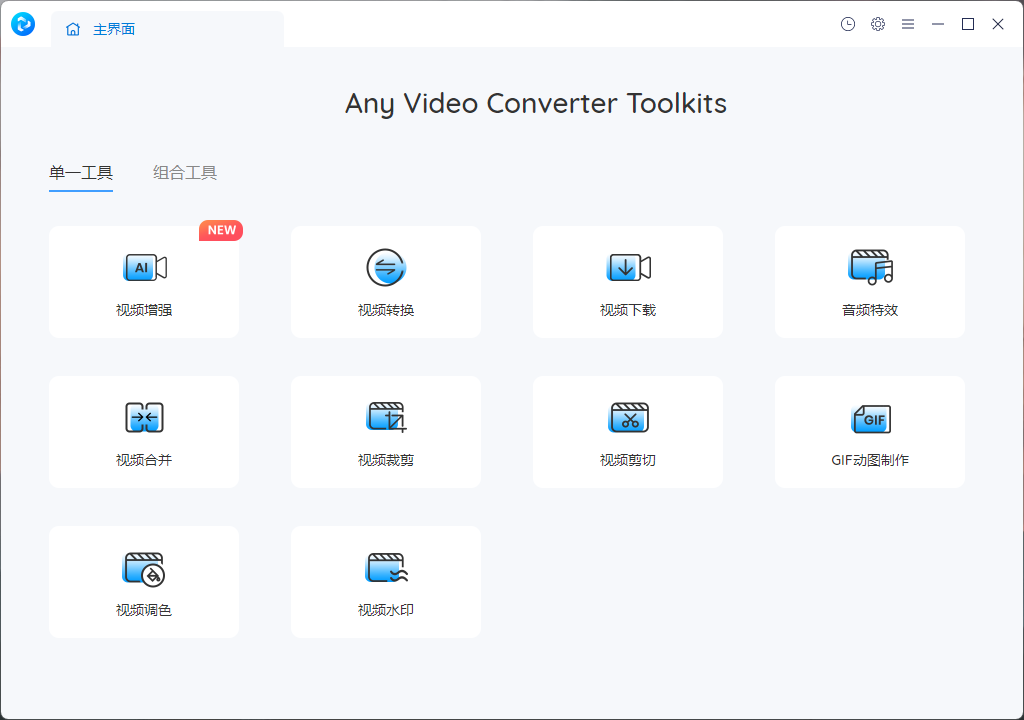Launch the GIF动图制作 icon
The height and width of the screenshot is (720, 1024).
[871, 418]
